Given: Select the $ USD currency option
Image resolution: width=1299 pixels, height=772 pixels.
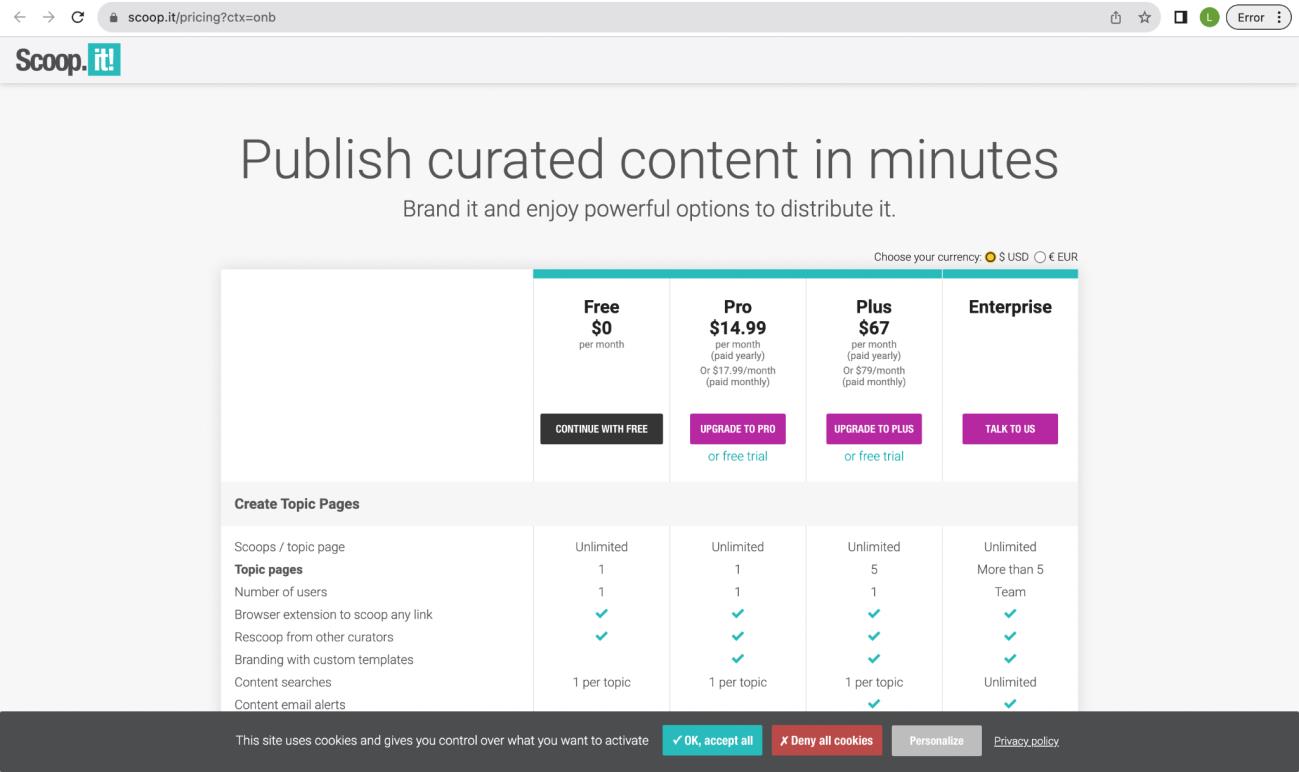Looking at the screenshot, I should (991, 257).
